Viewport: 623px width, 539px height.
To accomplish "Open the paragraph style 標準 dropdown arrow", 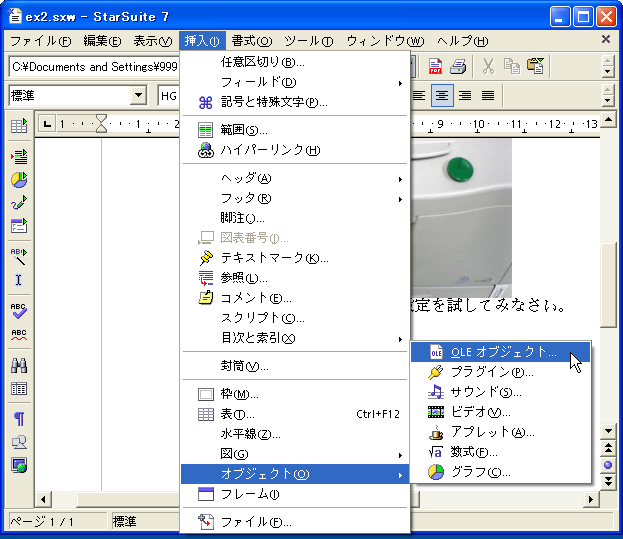I will [138, 95].
